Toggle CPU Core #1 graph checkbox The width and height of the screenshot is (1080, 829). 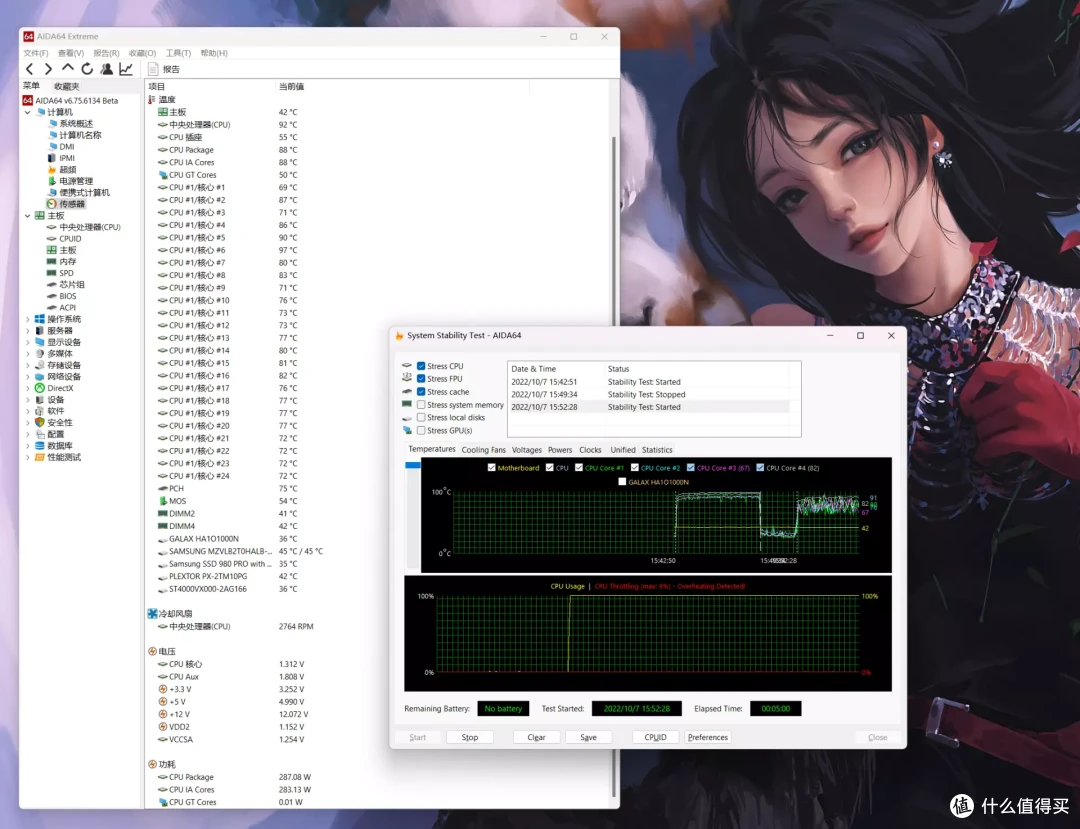tap(579, 468)
